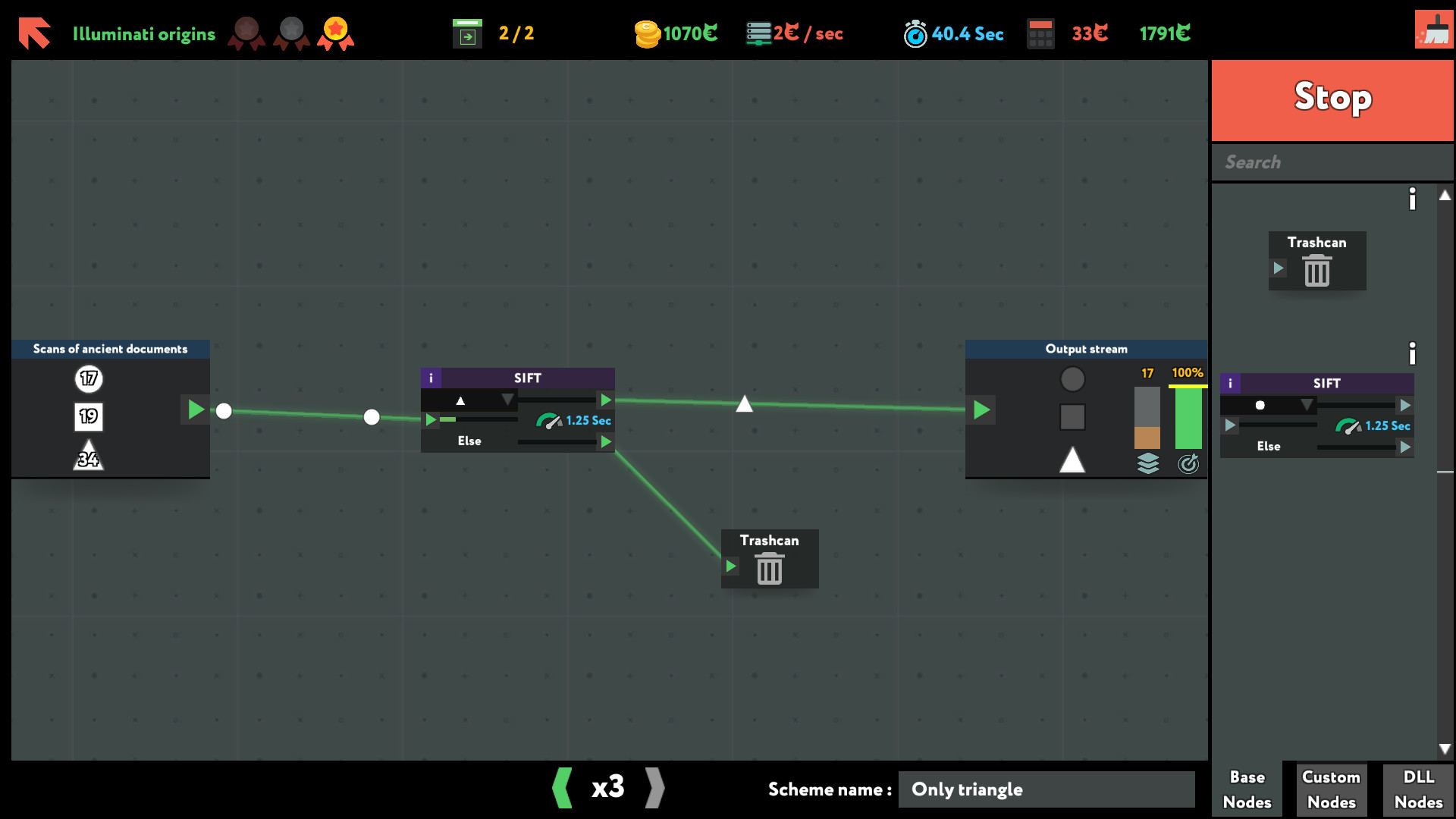Image resolution: width=1456 pixels, height=819 pixels.
Task: Click the Trashcan node icon on canvas
Action: click(x=768, y=567)
